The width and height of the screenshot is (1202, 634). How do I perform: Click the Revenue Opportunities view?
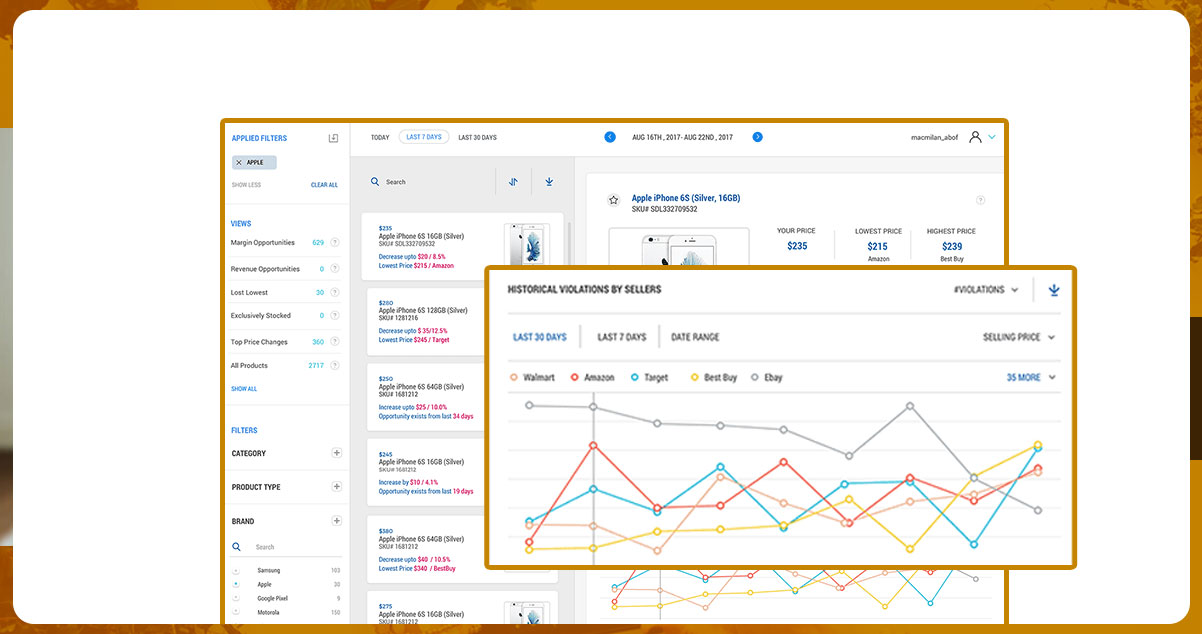tap(265, 269)
